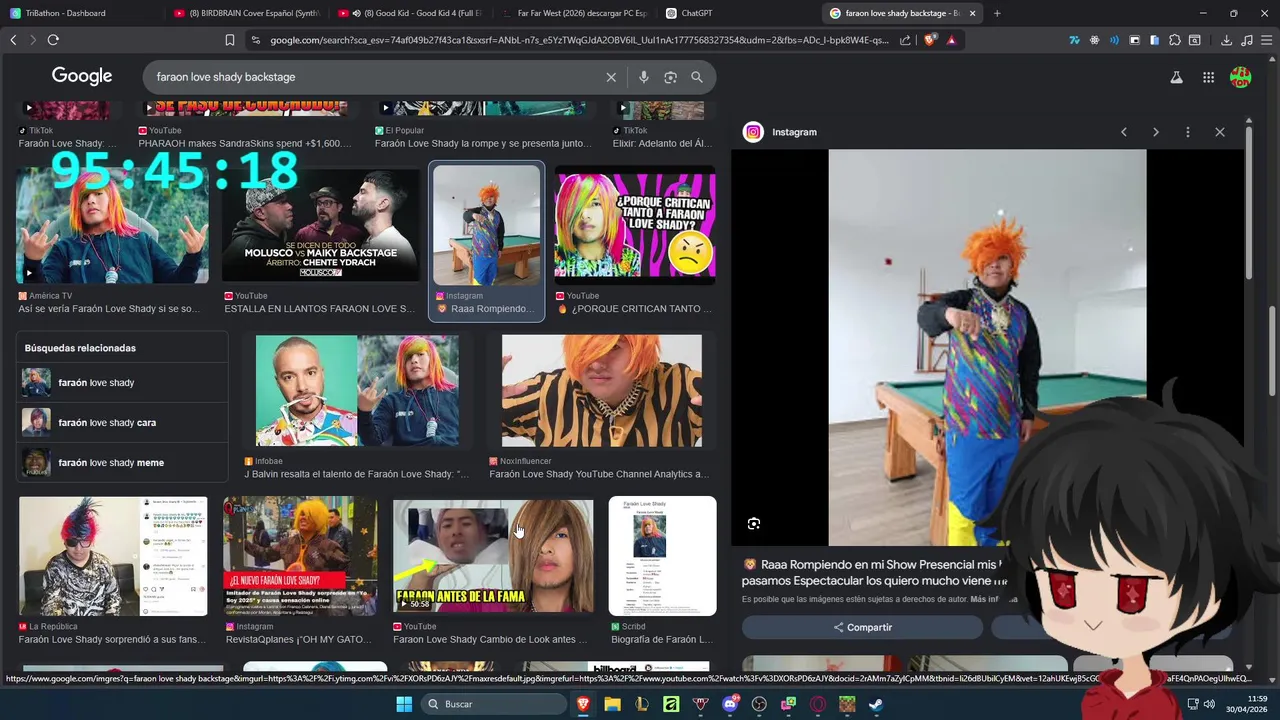This screenshot has width=1280, height=720.
Task: Open the MOLUSCO vs MAIKY BACKSTAGE thumbnail
Action: [x=320, y=226]
